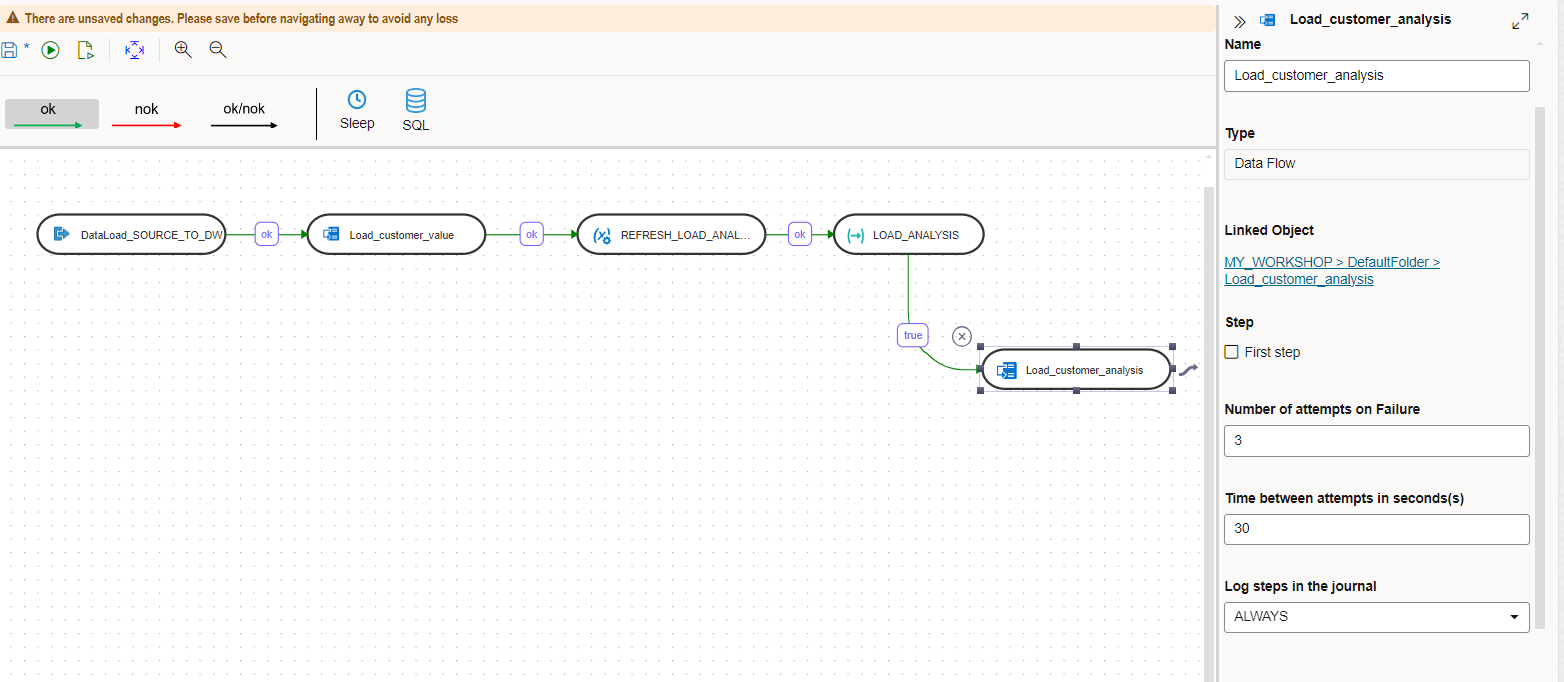
Task: Click the ok label before LOAD_ANALYSIS
Action: tap(800, 234)
